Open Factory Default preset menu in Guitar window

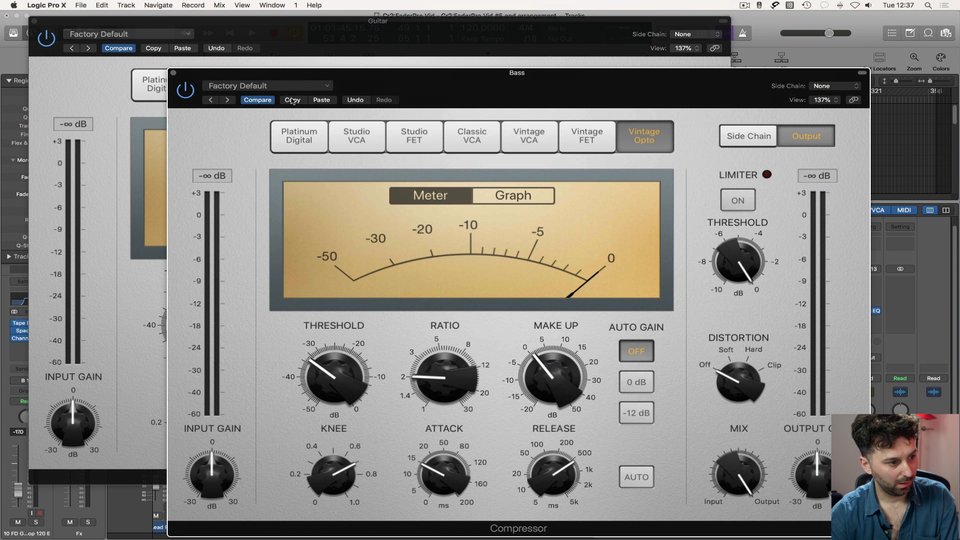point(129,34)
